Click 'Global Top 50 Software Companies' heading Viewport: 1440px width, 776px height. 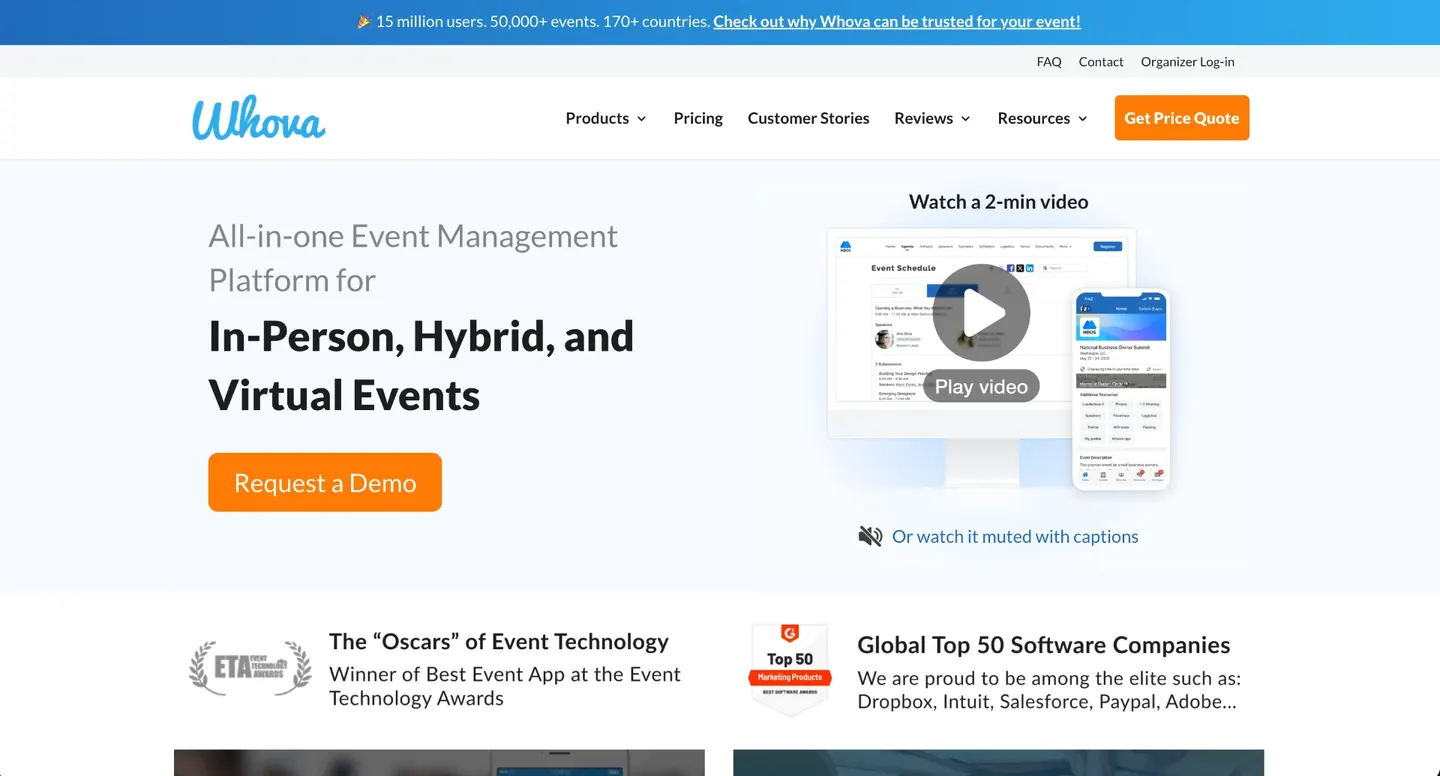[x=1044, y=645]
